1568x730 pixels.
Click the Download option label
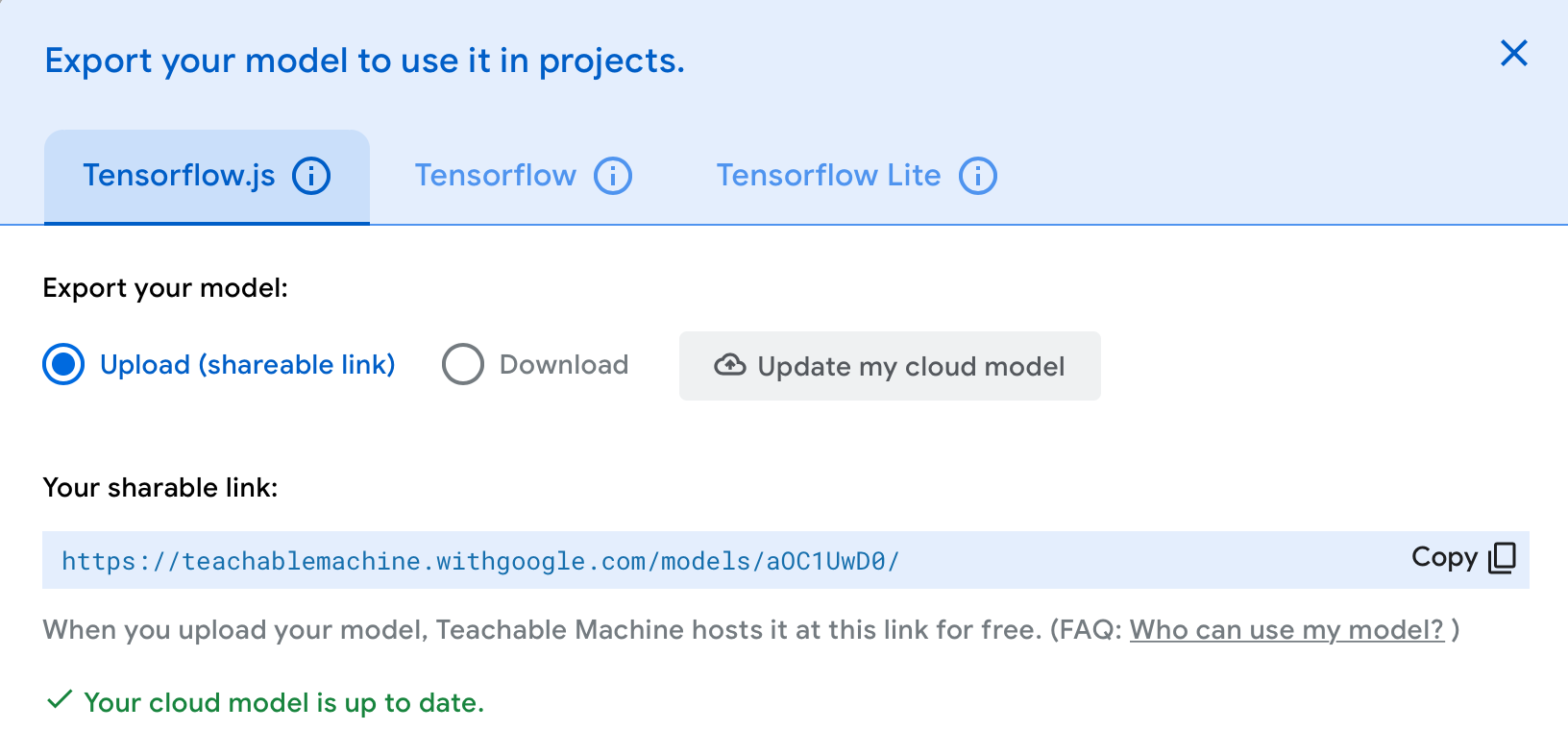564,365
